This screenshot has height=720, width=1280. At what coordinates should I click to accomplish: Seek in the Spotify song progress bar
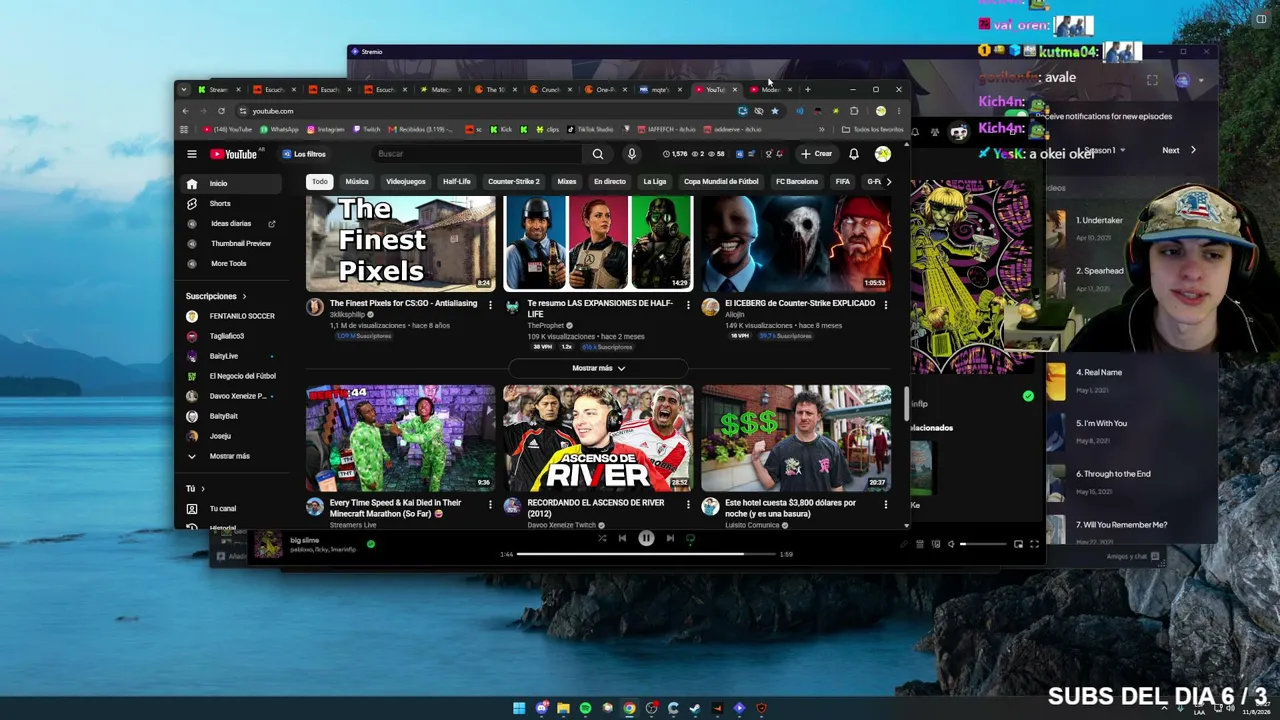click(x=647, y=554)
